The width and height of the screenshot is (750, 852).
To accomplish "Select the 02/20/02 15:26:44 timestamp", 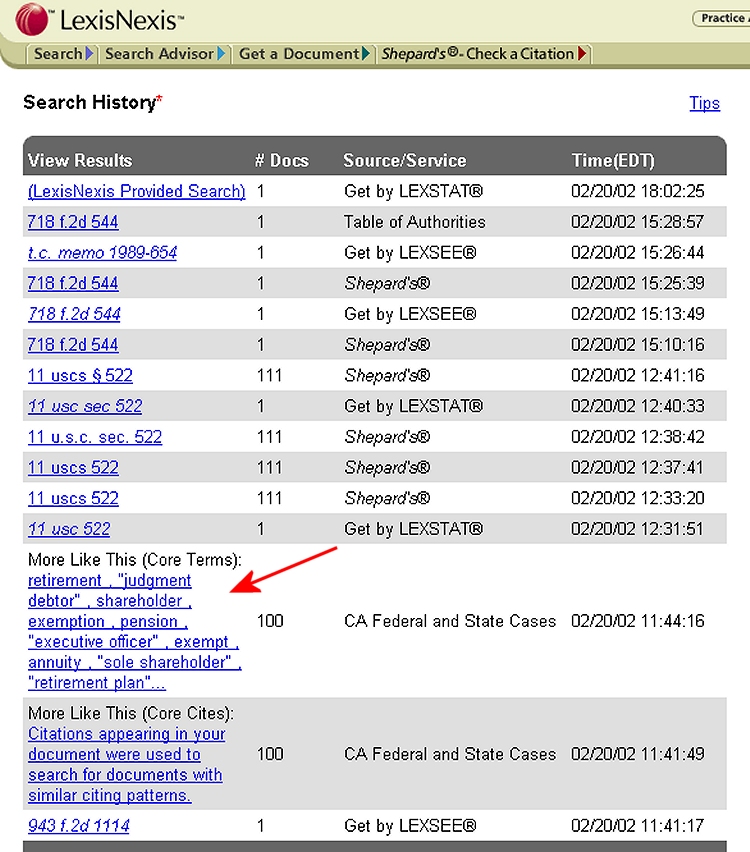I will (638, 253).
